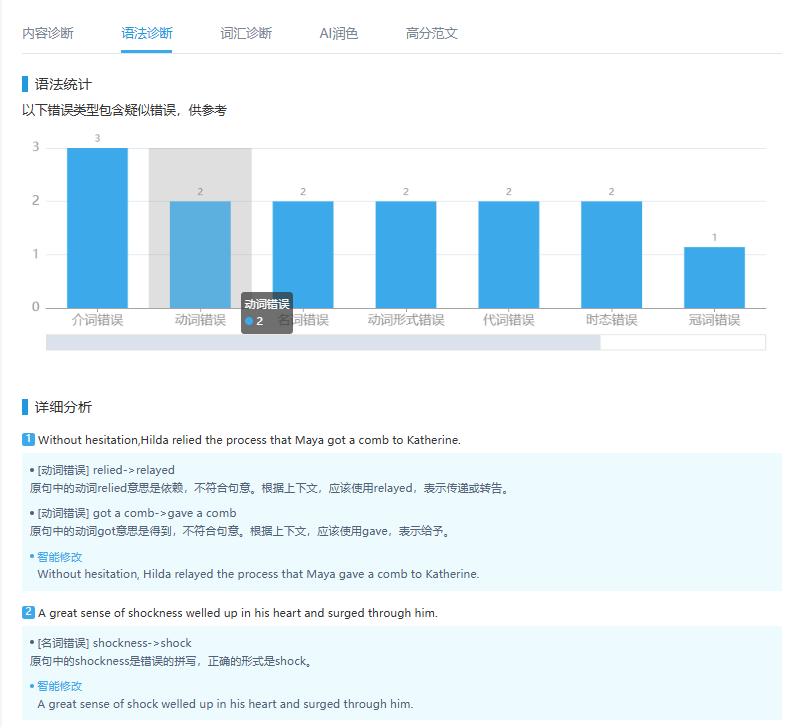Open the 词汇诊断 tab
The image size is (795, 727).
click(245, 33)
